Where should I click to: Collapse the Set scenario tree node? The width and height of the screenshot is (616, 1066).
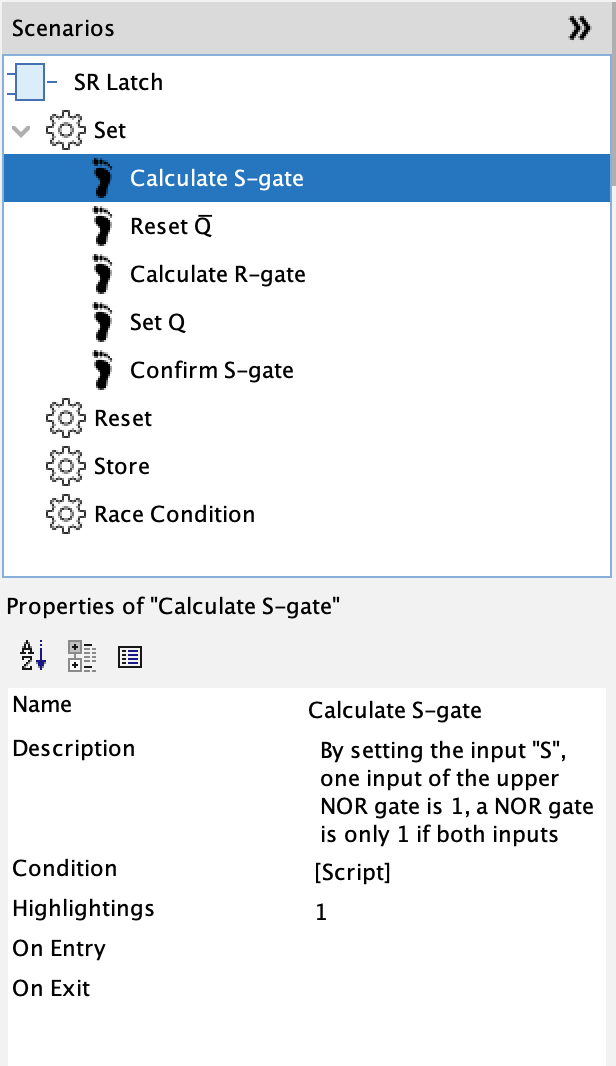21,131
